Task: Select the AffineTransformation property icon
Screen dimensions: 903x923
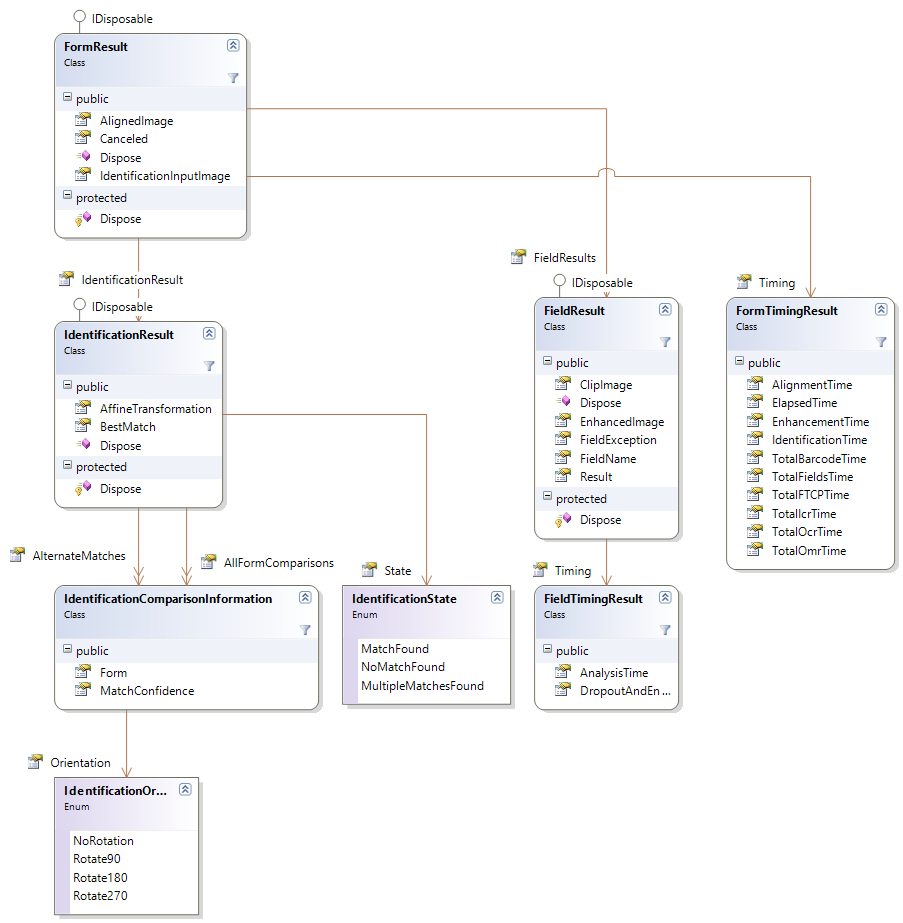Action: coord(83,408)
